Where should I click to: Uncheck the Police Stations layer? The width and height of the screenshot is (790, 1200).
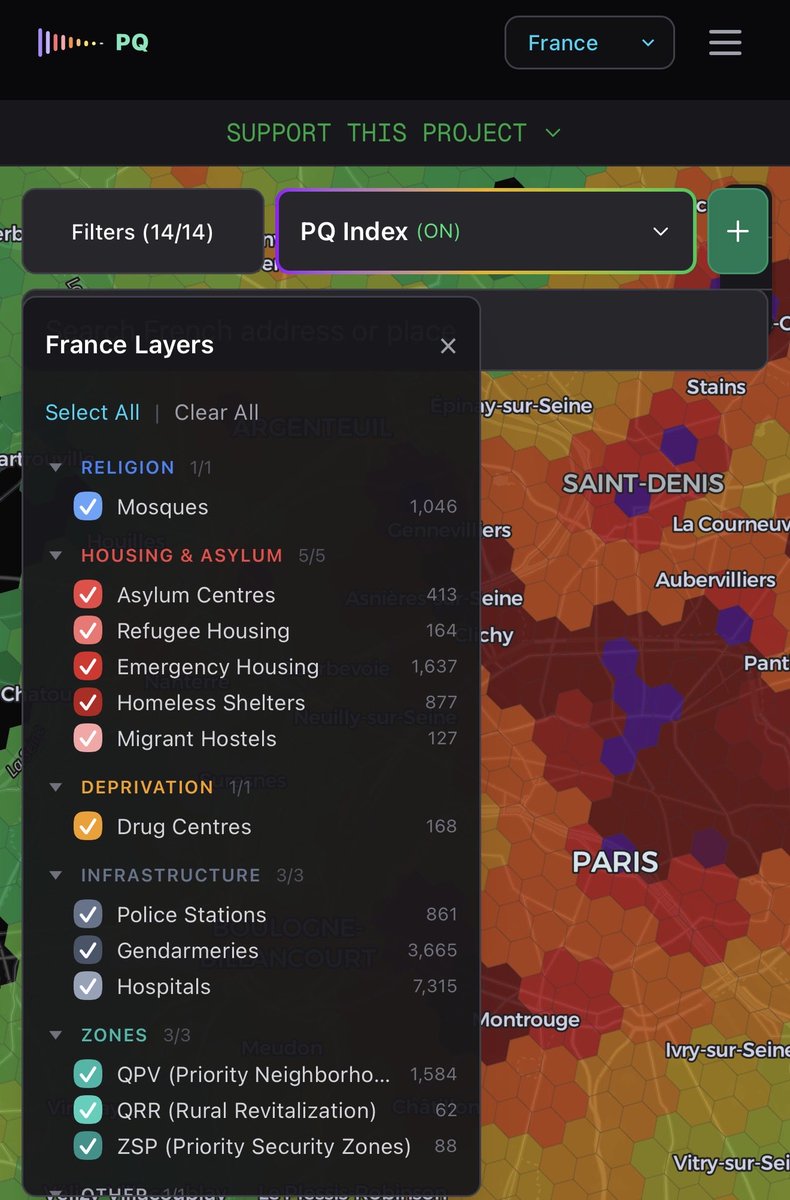[x=88, y=915]
